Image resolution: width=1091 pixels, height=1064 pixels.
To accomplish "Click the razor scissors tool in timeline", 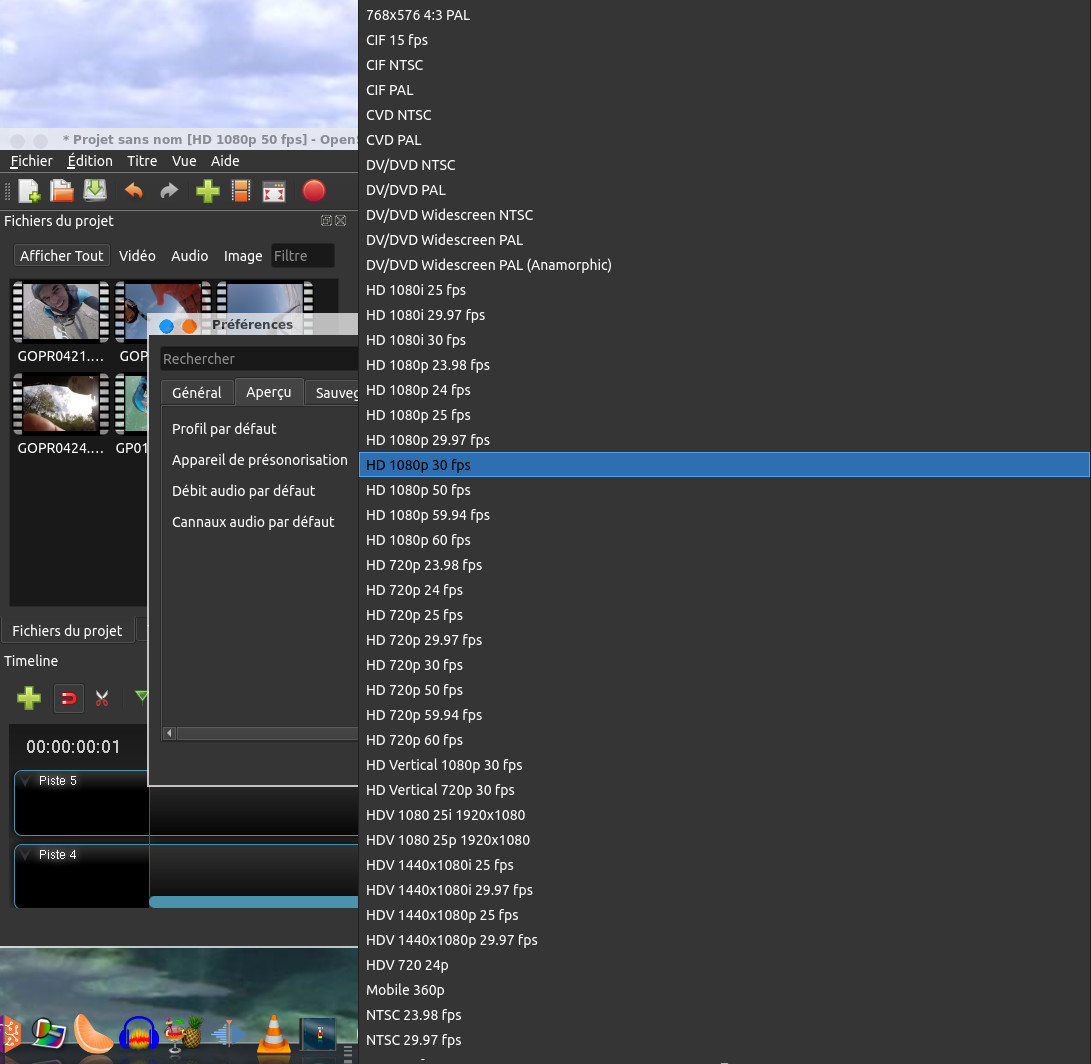I will (x=101, y=698).
